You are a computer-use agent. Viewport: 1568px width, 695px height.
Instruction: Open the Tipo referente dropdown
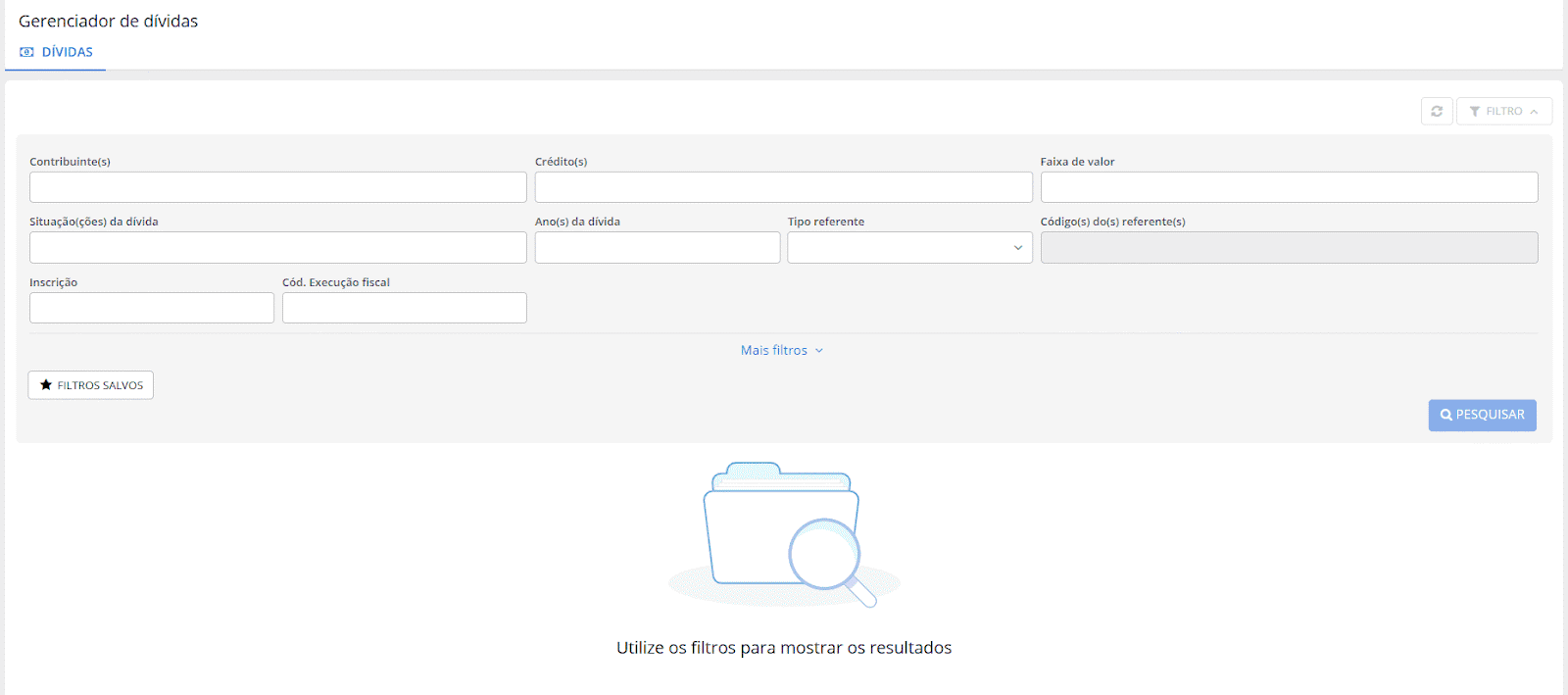click(909, 248)
